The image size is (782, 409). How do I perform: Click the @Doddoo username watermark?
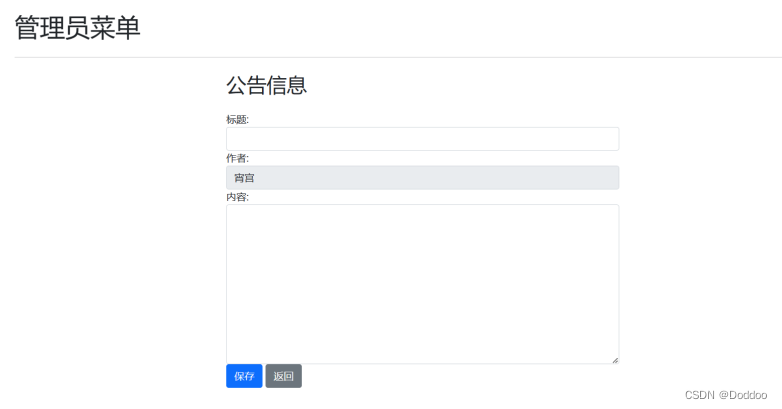743,395
